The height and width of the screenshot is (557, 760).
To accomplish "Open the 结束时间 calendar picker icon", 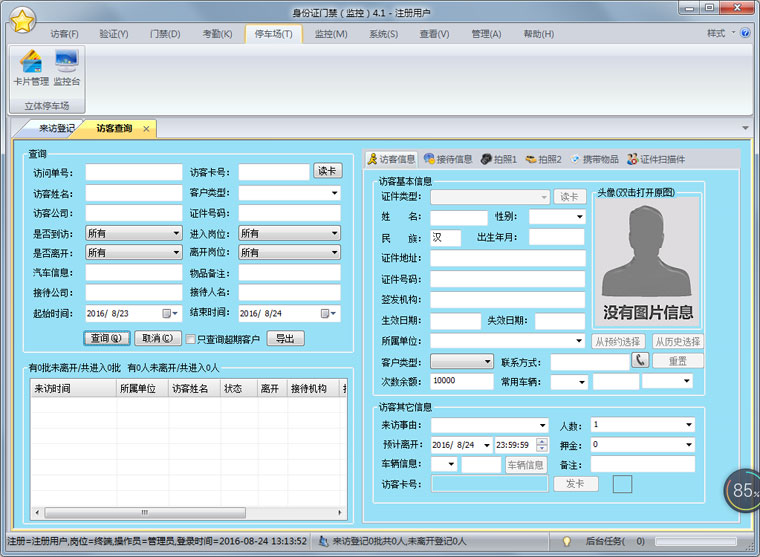I will (x=328, y=314).
